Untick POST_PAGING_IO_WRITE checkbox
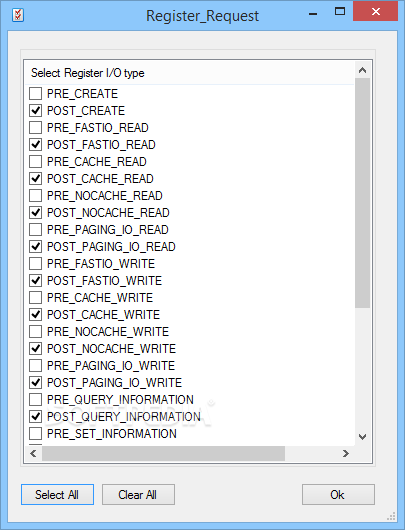 (35, 383)
